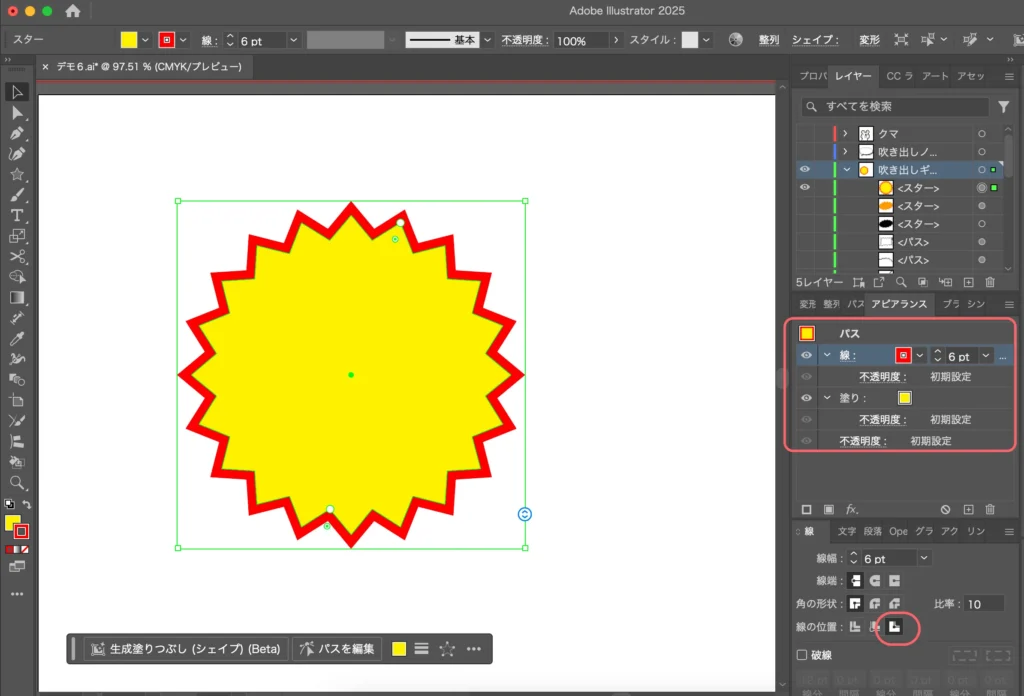Click the round cap stroke icon
This screenshot has width=1024, height=696.
pos(875,581)
